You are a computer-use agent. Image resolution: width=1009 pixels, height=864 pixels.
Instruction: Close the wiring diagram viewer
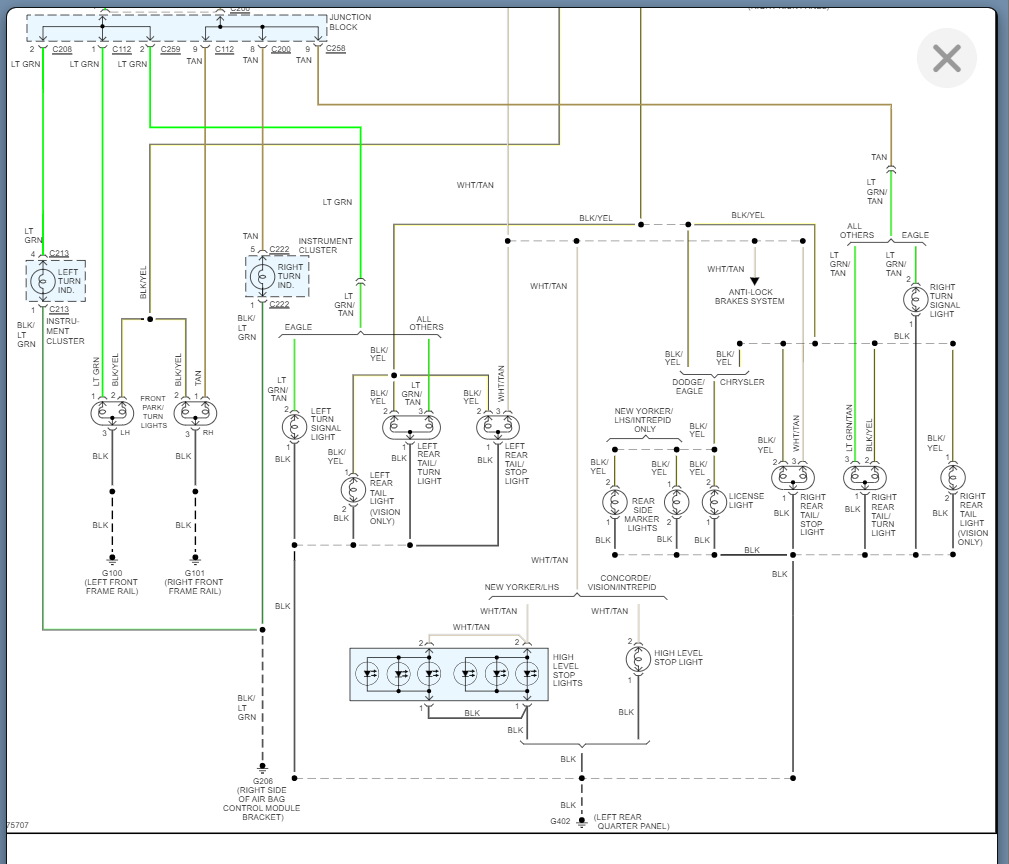pos(946,59)
